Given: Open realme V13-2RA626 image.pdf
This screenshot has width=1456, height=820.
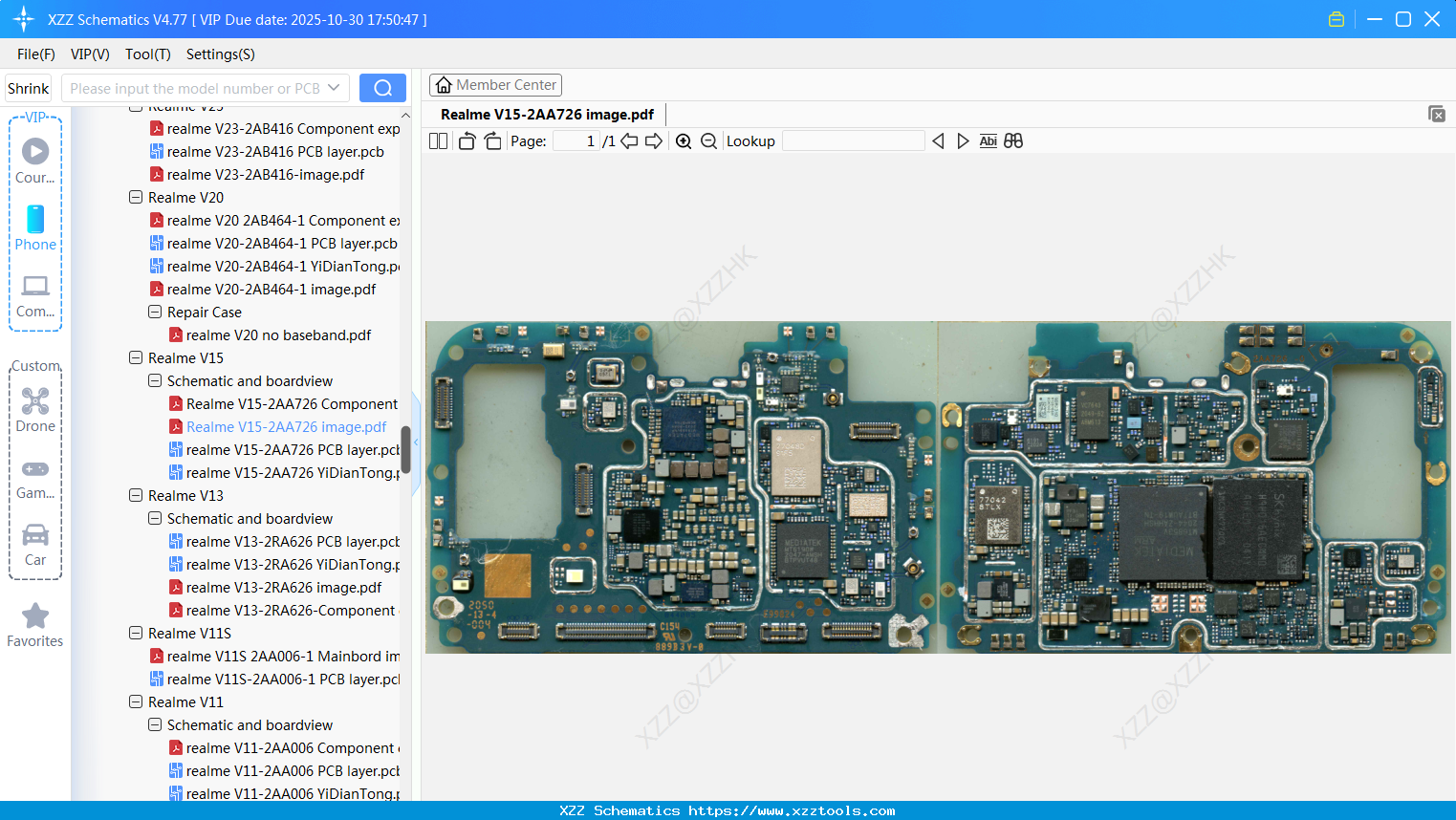Looking at the screenshot, I should click(x=284, y=587).
